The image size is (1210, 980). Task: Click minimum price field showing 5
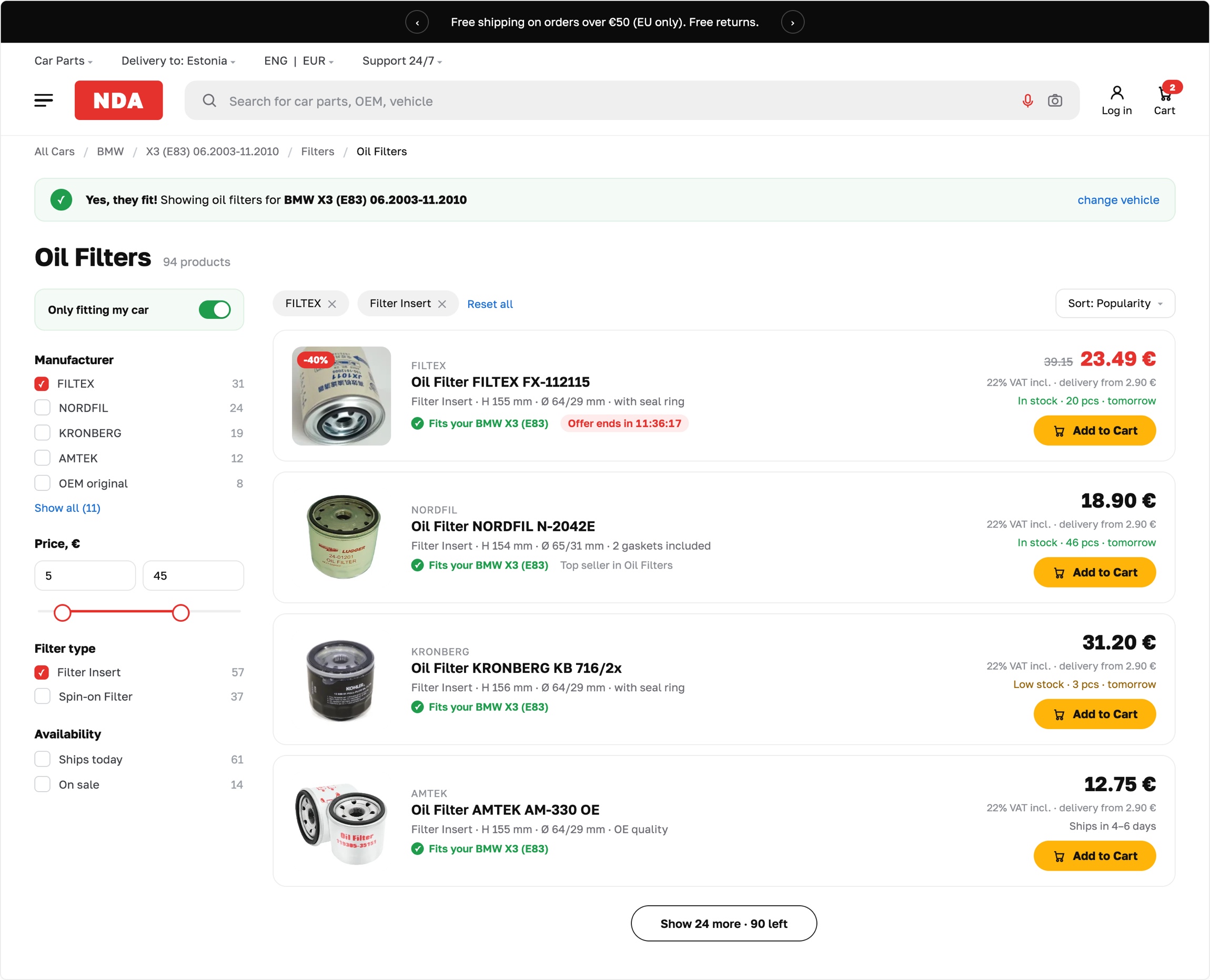pos(85,575)
